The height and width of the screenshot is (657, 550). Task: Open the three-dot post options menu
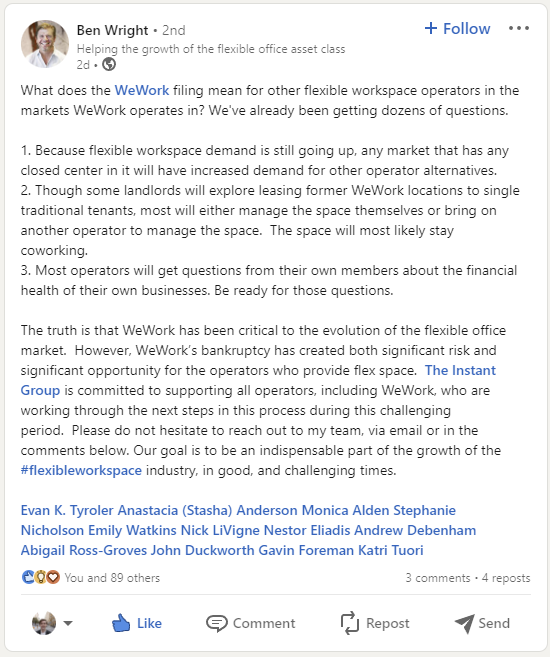point(519,28)
